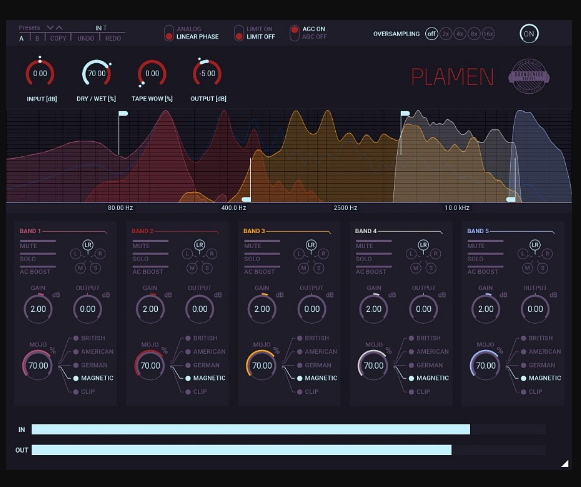The width and height of the screenshot is (581, 487).
Task: Select LR channel mode for Band 5
Action: point(535,245)
